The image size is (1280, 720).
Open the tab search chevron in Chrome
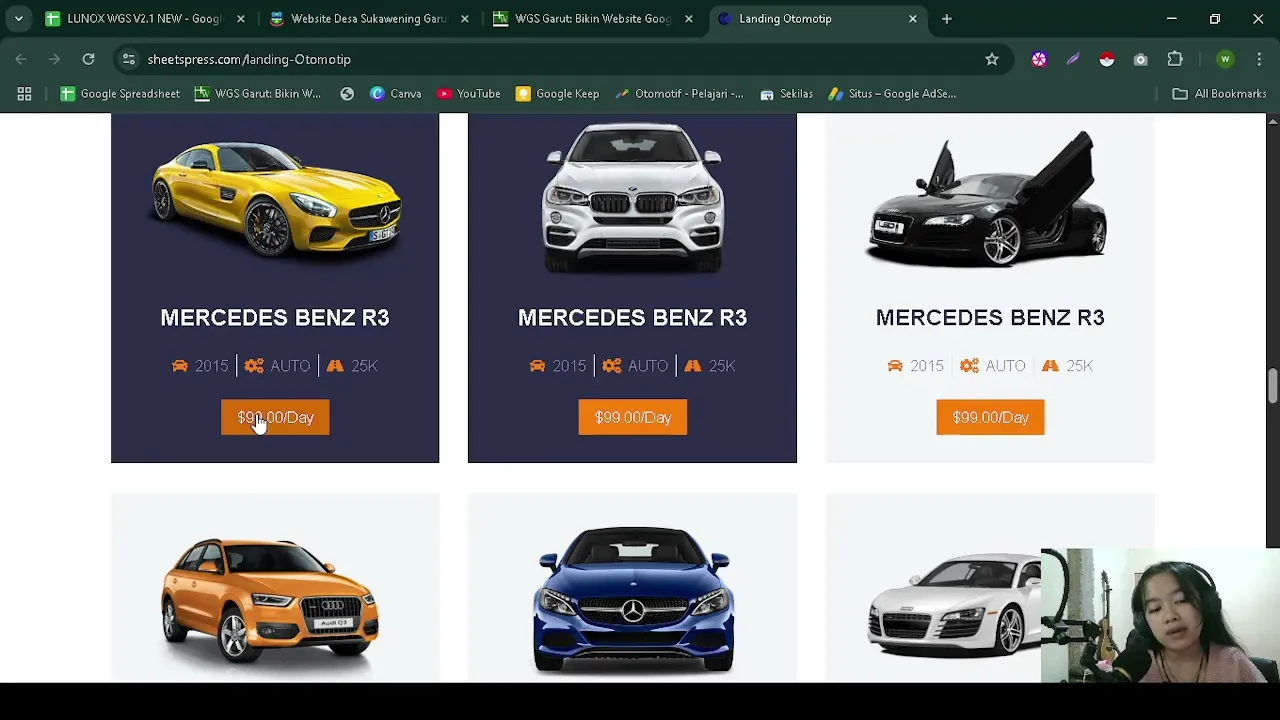pyautogui.click(x=18, y=18)
